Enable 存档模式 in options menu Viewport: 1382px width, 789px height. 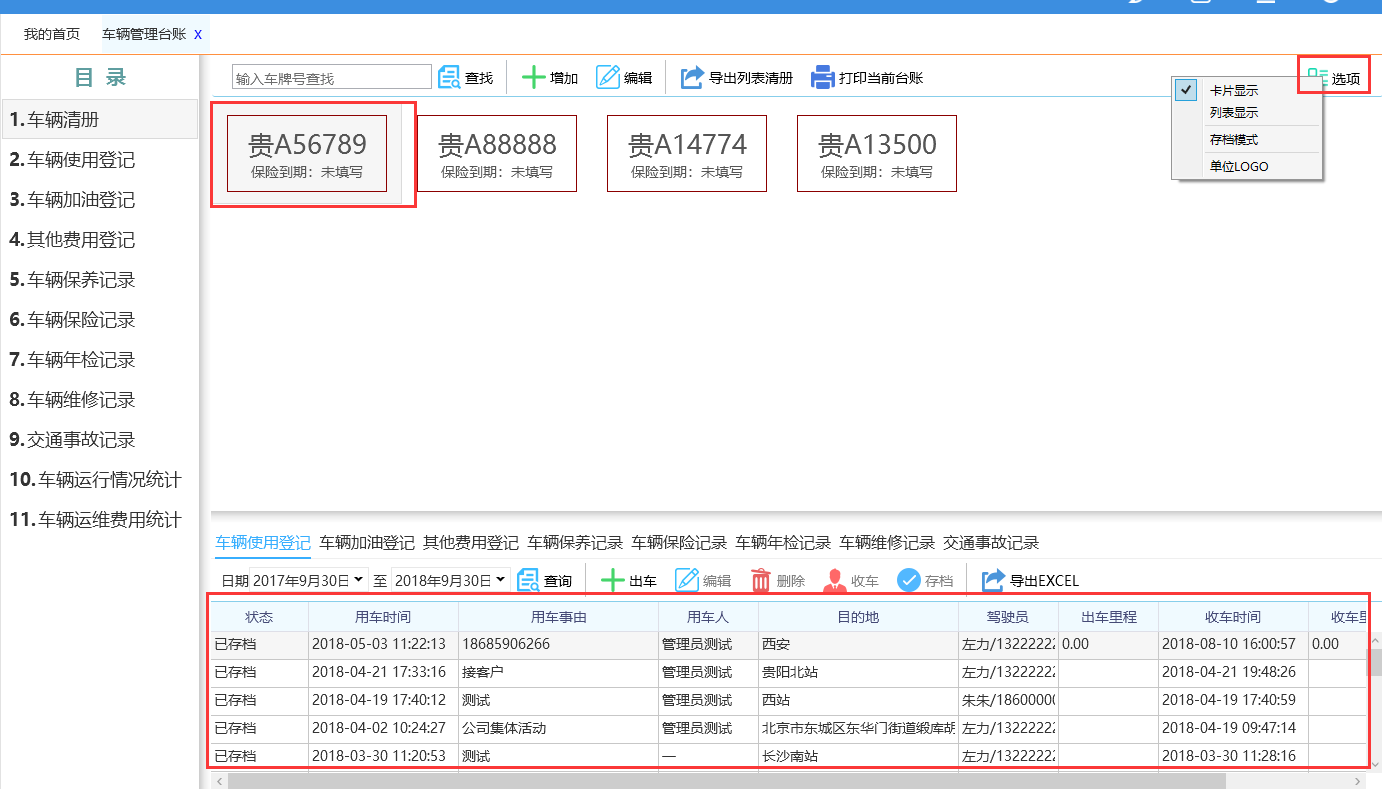[x=1234, y=140]
